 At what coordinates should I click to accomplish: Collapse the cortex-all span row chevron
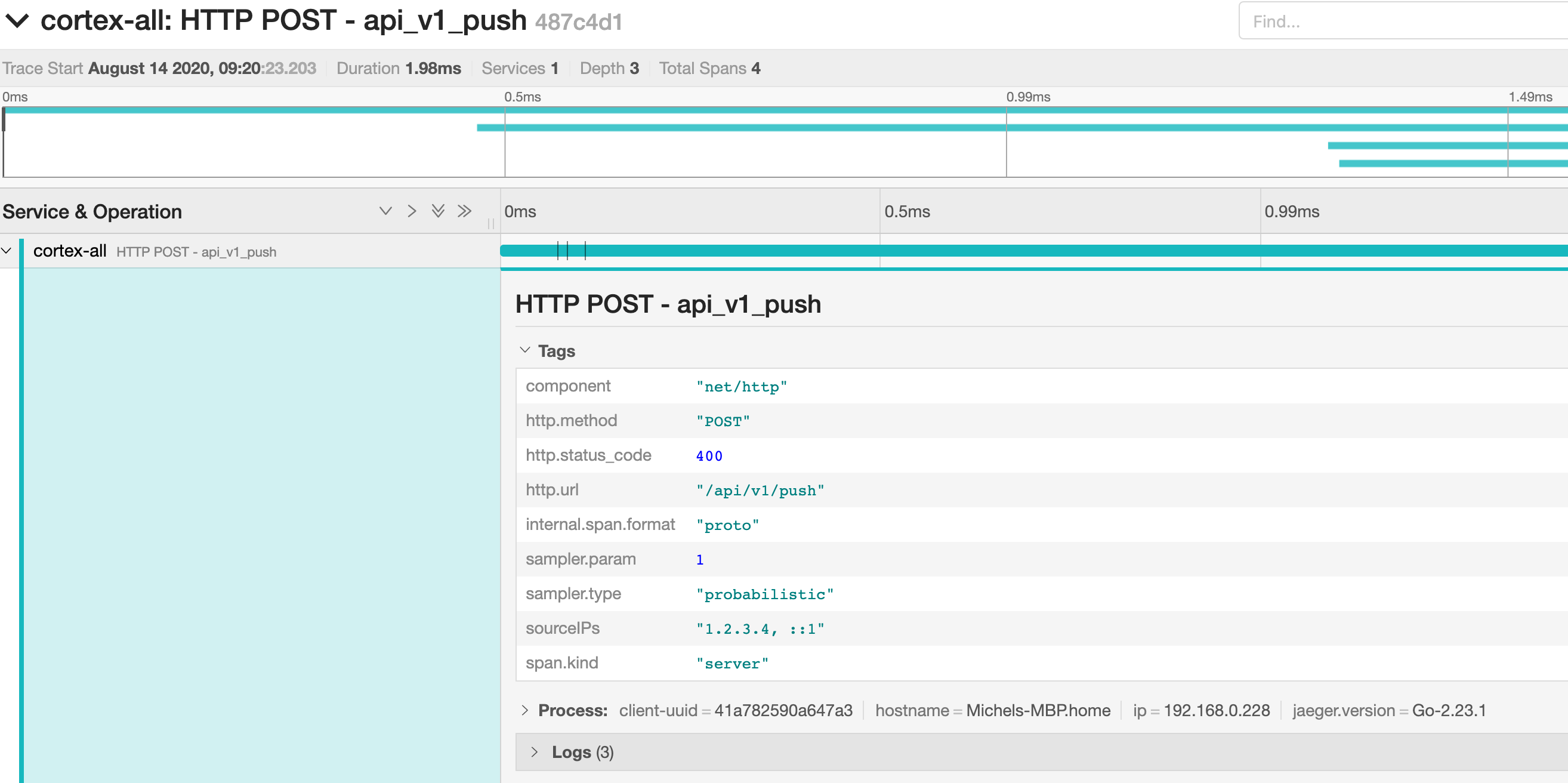coord(7,251)
